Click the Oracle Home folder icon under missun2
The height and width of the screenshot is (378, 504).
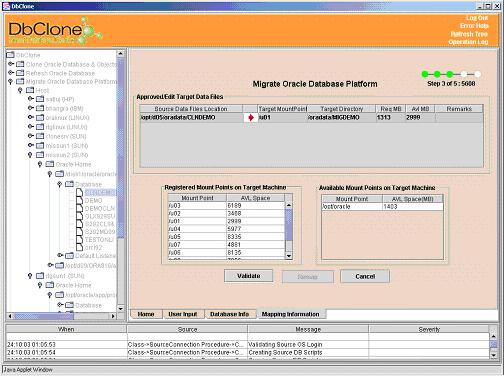coord(50,164)
